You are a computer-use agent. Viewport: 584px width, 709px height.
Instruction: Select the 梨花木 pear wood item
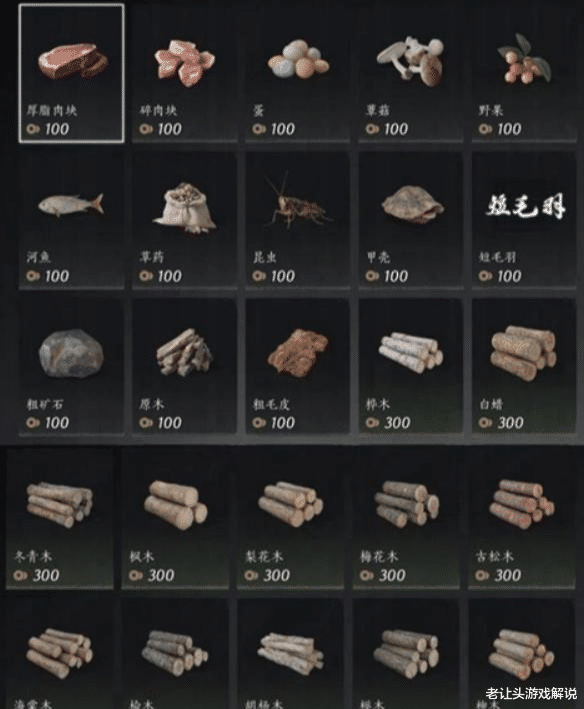click(290, 519)
